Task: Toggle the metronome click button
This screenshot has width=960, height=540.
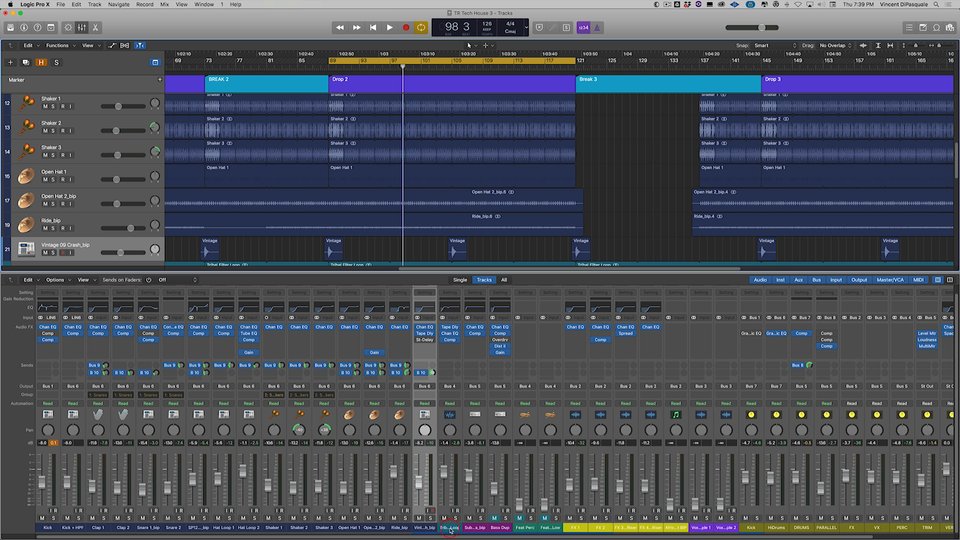Action: 598,28
